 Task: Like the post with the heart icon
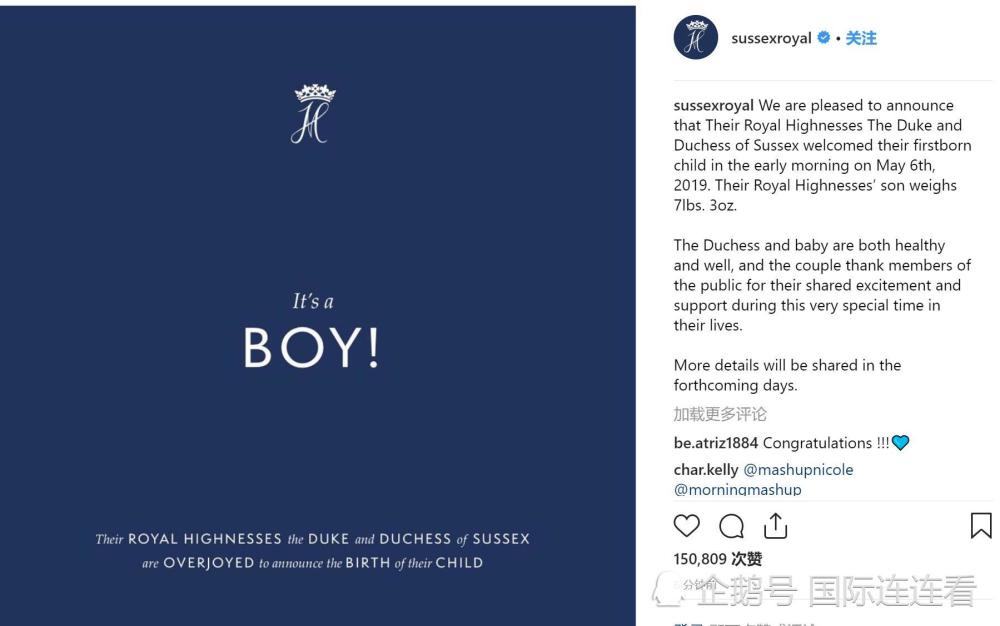686,526
